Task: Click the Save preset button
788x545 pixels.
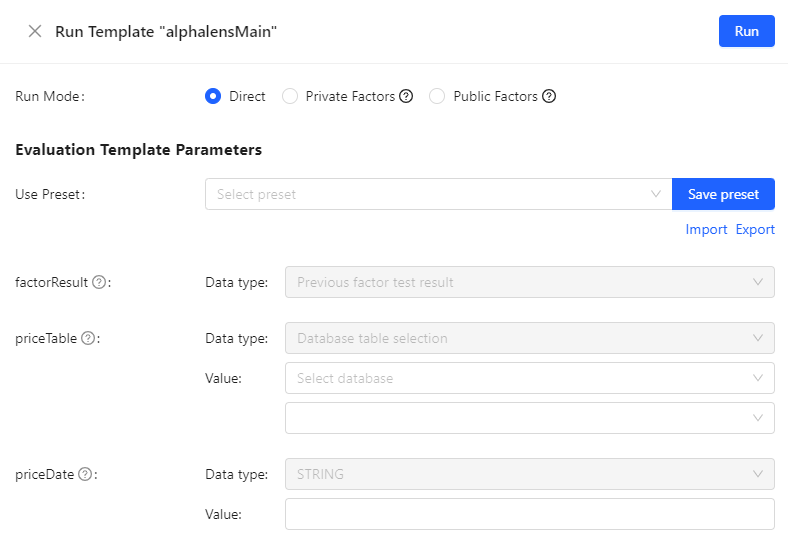Action: [x=723, y=194]
